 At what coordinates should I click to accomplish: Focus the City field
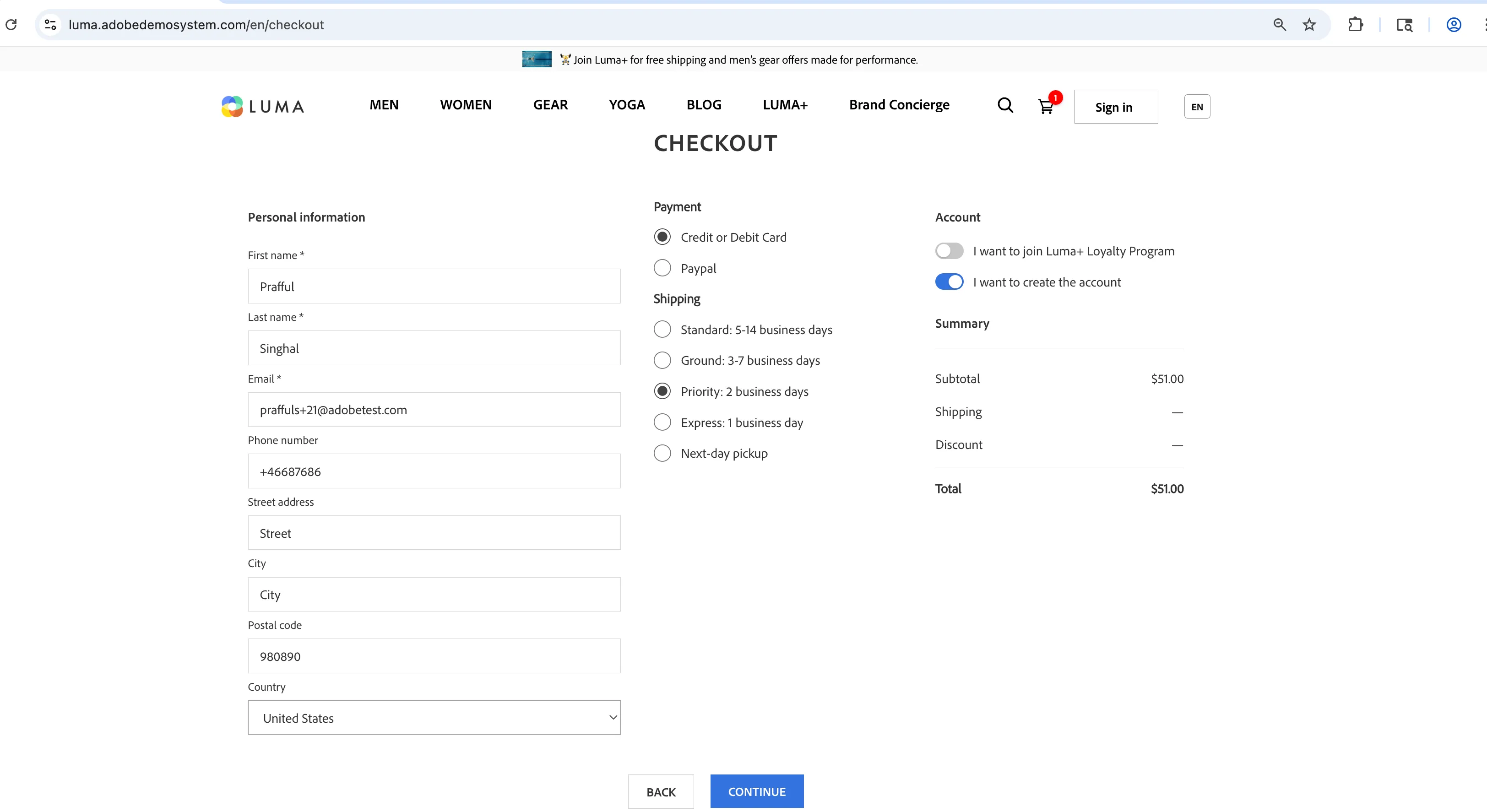434,595
